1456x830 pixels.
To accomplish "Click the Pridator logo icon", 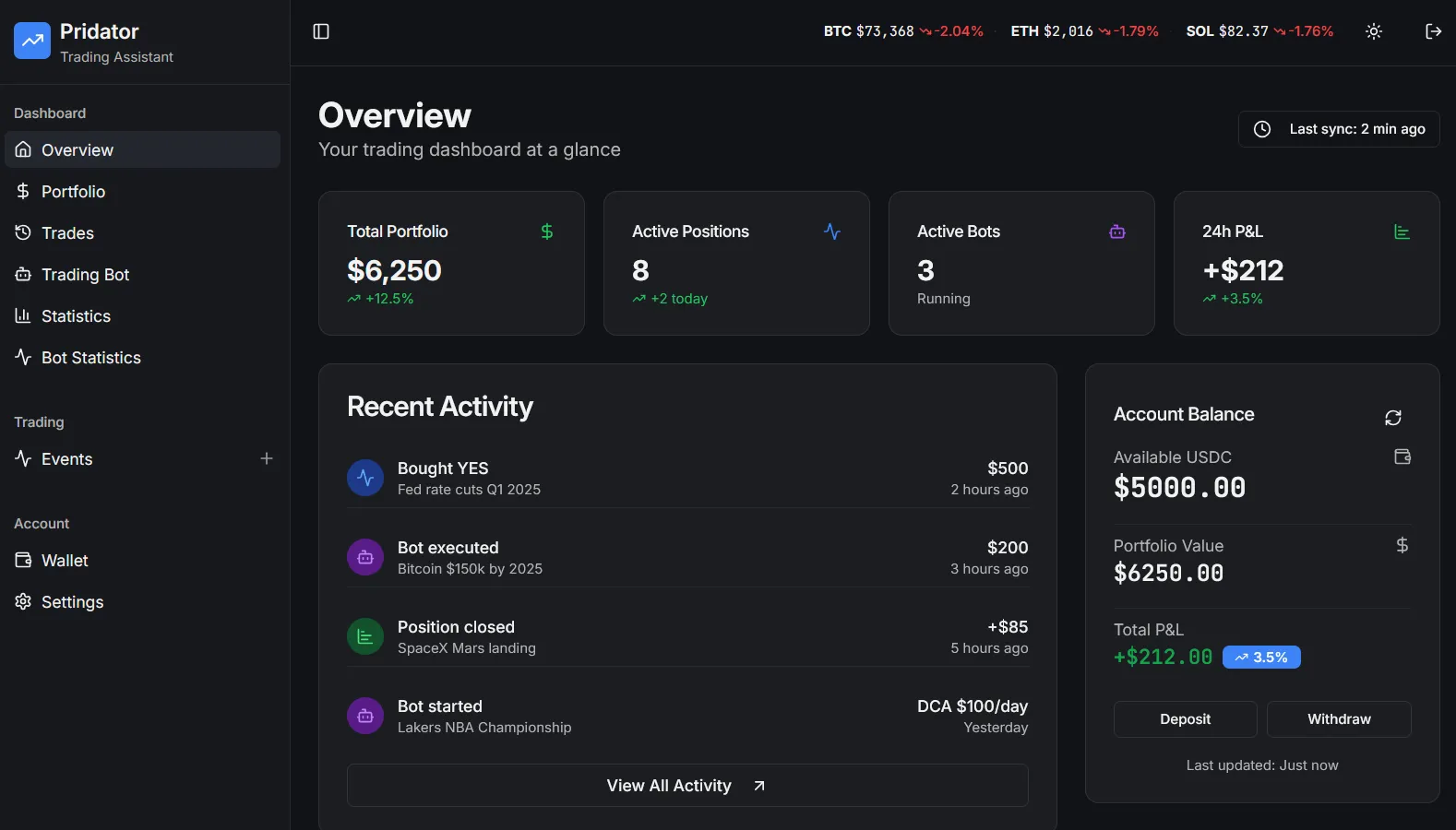I will [x=32, y=41].
